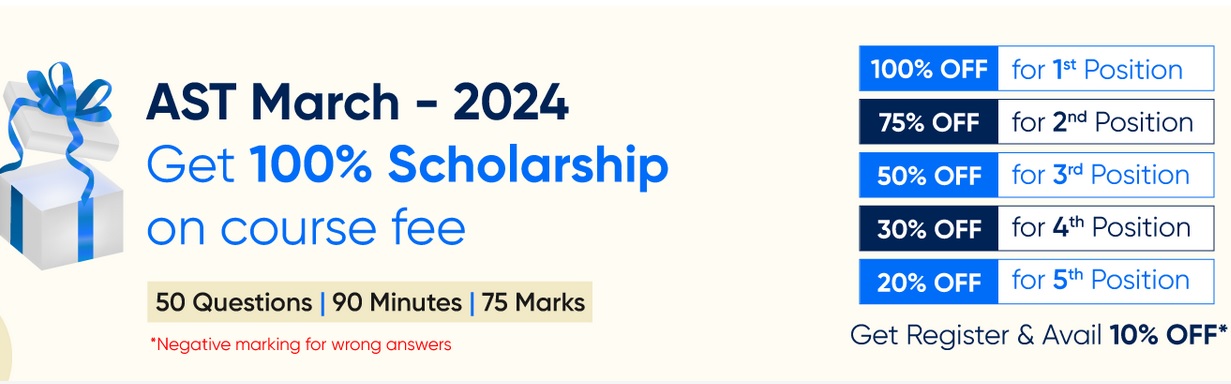1231x384 pixels.
Task: Click the bold 10% OFF* text
Action: [1169, 334]
